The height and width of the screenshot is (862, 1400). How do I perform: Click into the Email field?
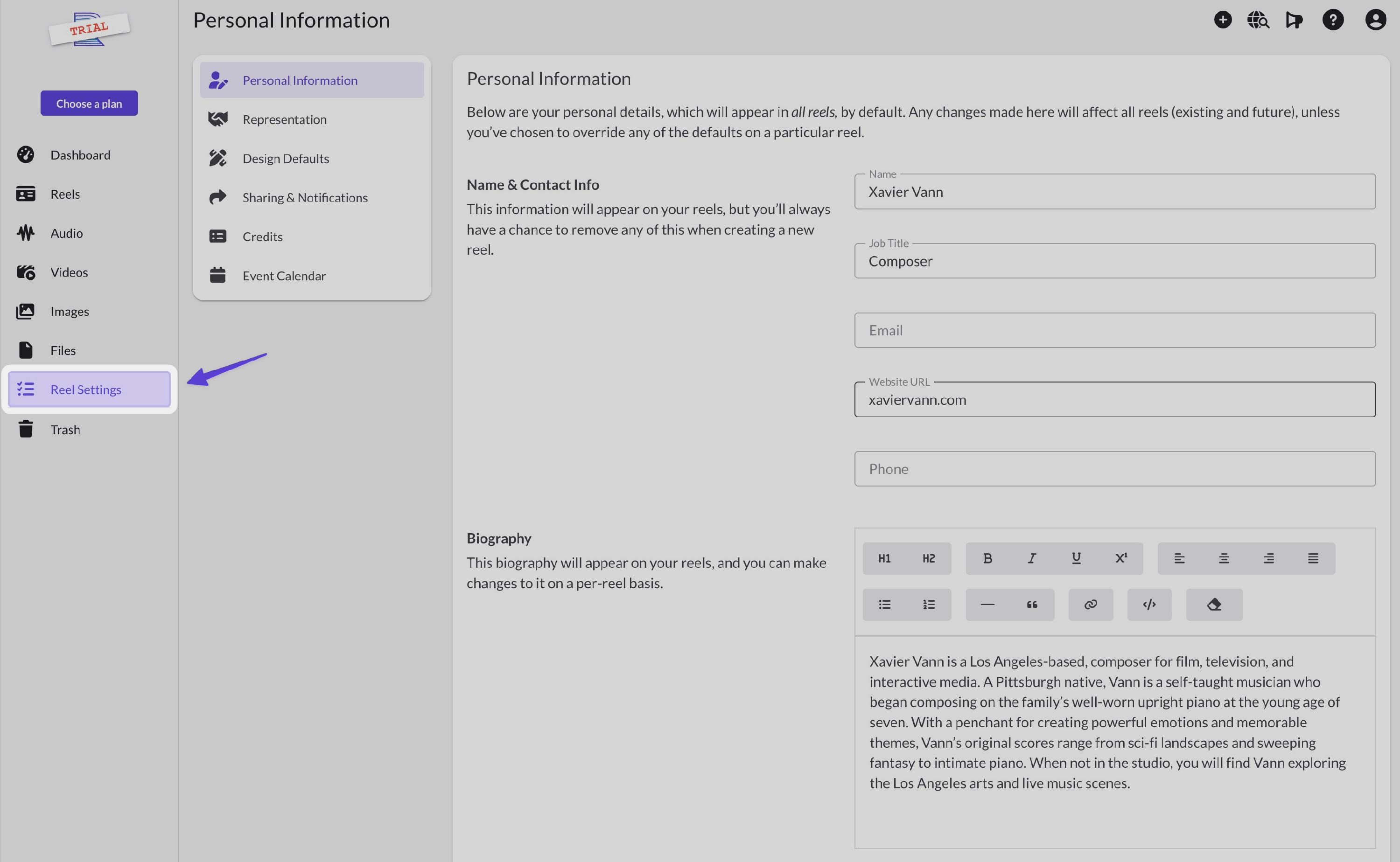pos(1114,330)
